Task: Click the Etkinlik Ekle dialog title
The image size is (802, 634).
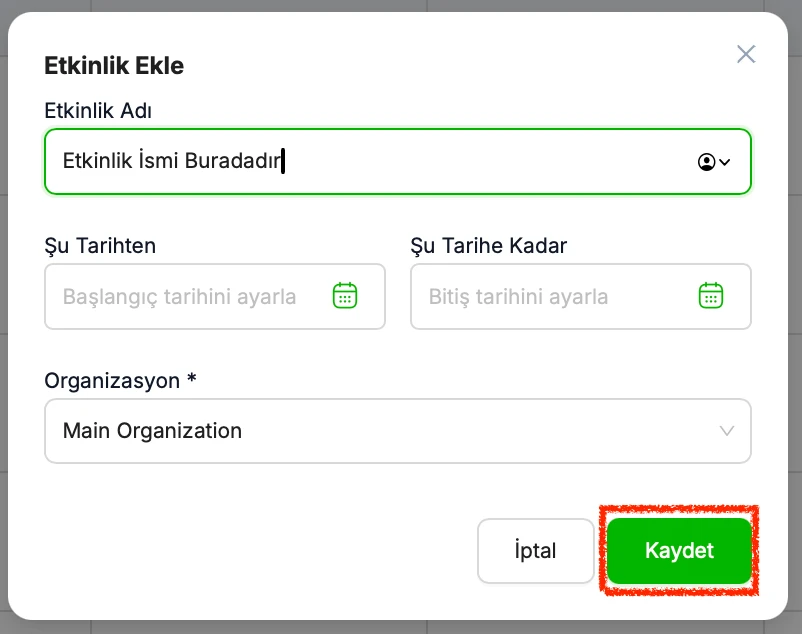Action: tap(114, 65)
